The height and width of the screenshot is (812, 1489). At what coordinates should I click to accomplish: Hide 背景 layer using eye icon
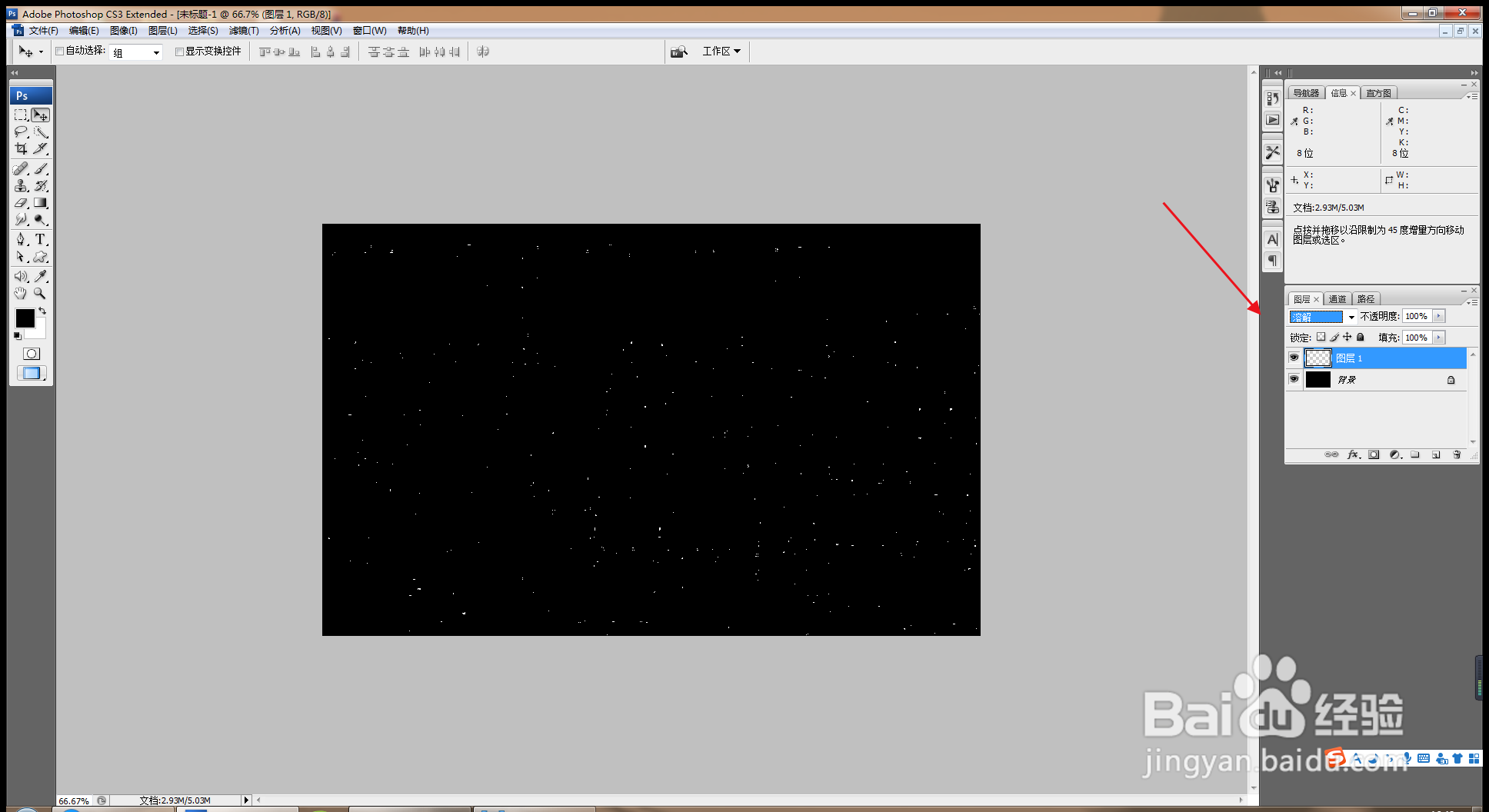(1294, 379)
